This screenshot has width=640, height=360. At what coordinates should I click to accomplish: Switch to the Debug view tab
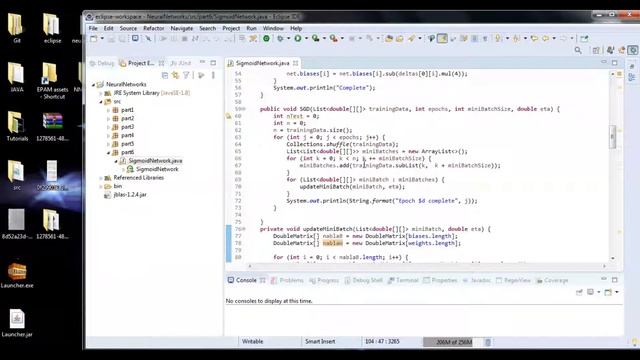click(x=102, y=63)
